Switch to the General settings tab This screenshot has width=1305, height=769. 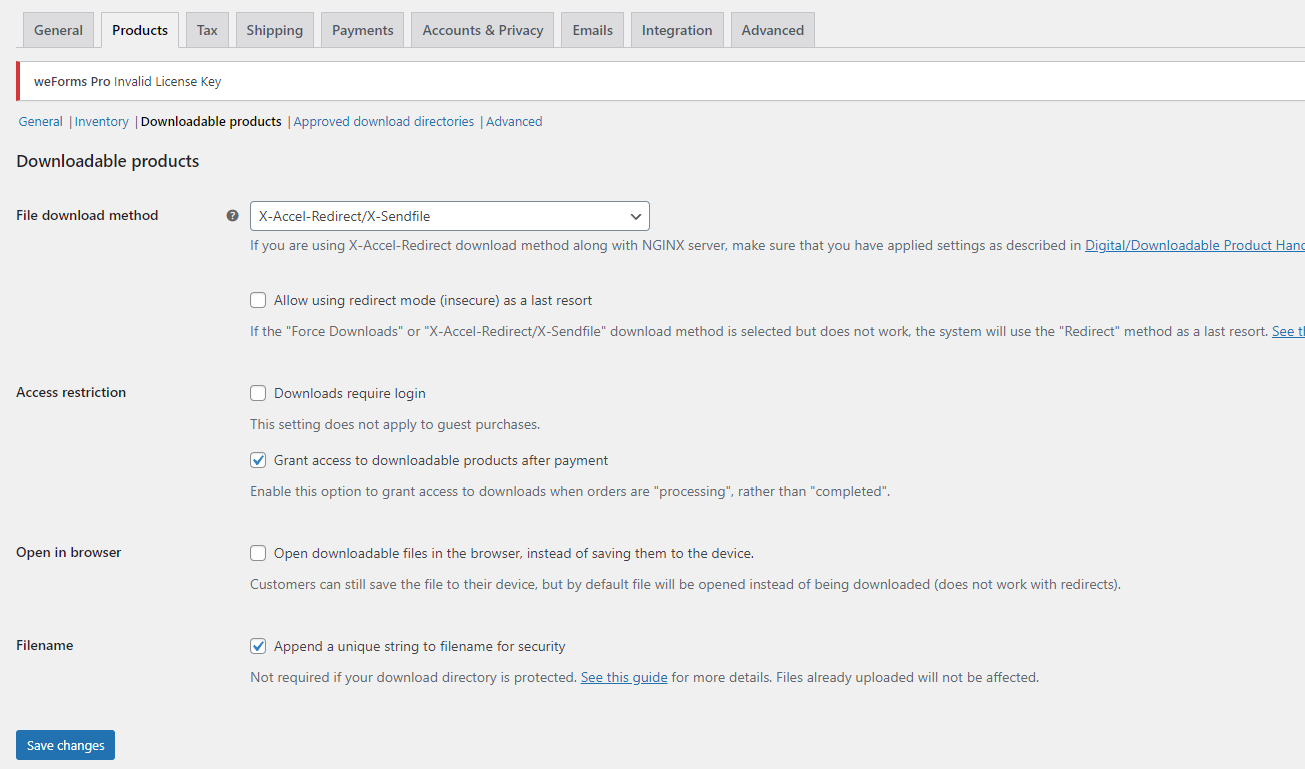58,30
